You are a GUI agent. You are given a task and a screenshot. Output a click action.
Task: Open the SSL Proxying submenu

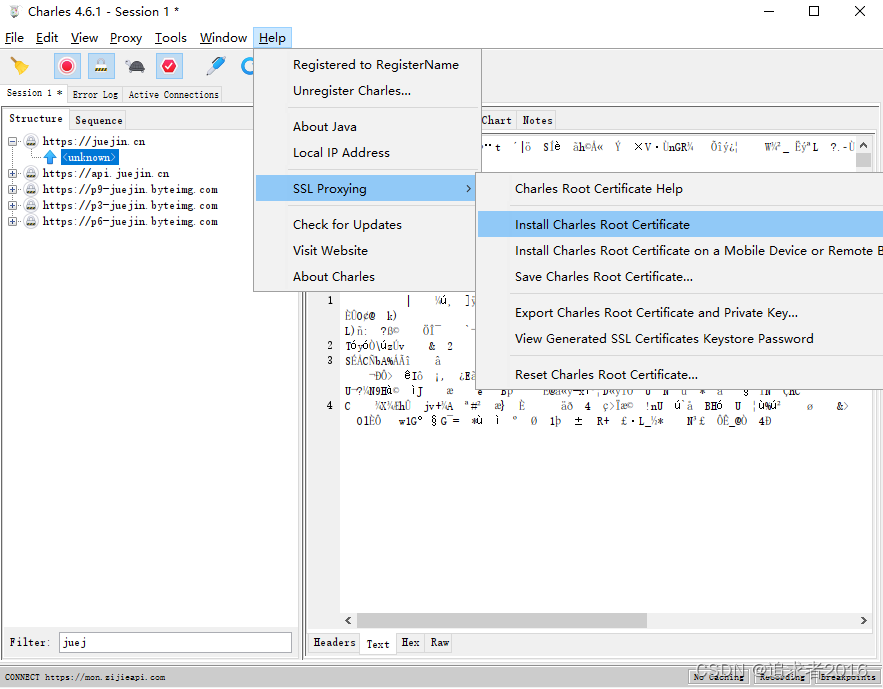(366, 189)
